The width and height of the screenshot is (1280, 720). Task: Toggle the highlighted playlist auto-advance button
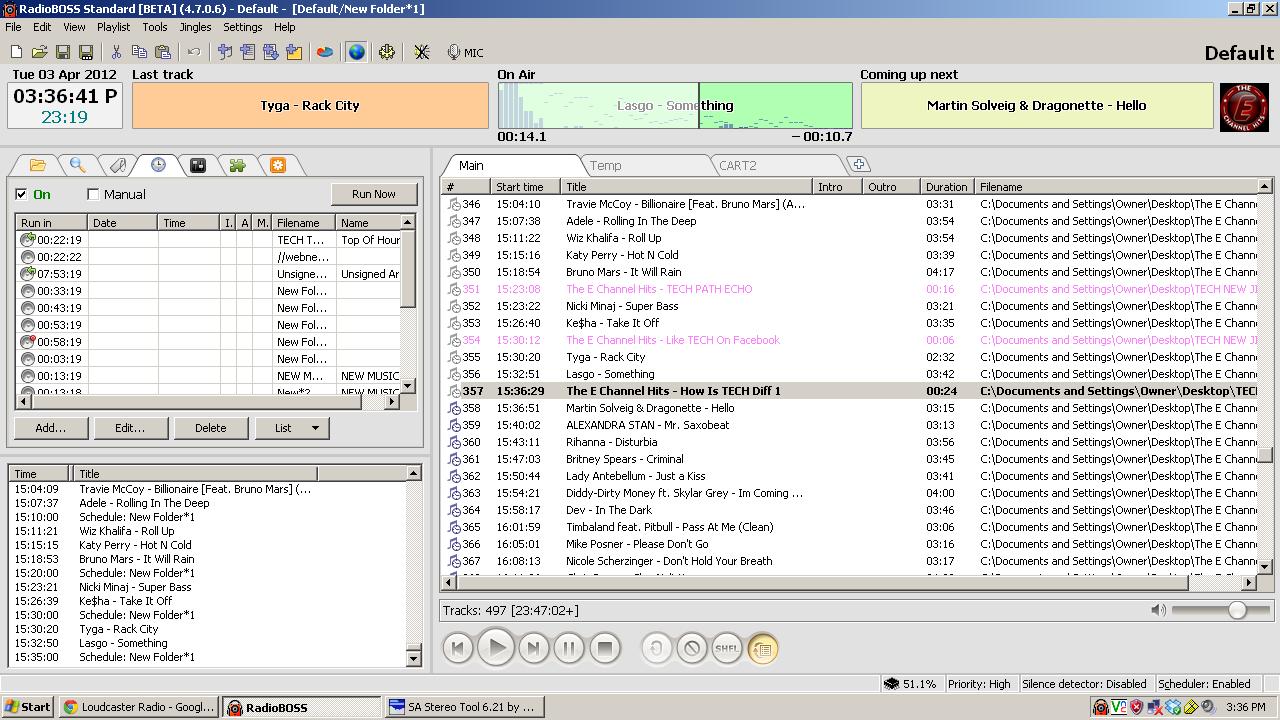pos(762,648)
